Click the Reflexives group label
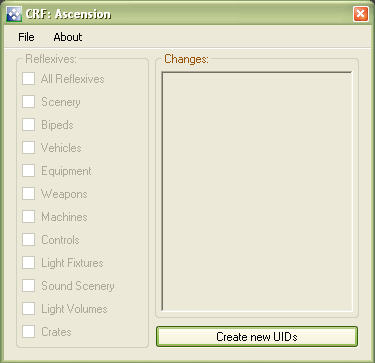This screenshot has height=363, width=375. click(x=51, y=59)
